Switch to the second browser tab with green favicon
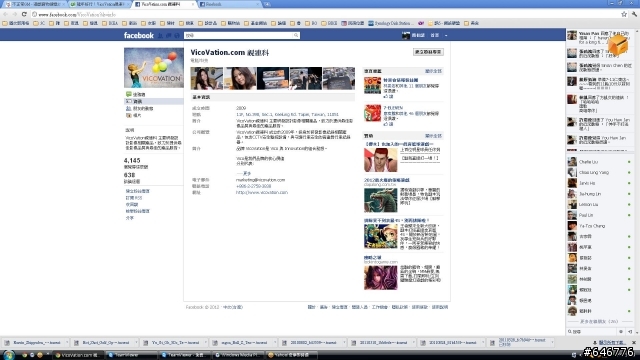This screenshot has width=640, height=360. pos(99,4)
